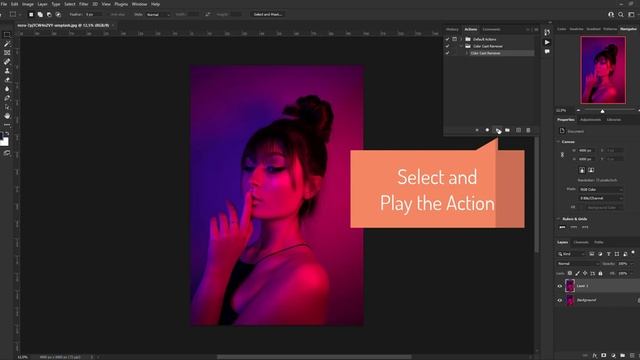640x360 pixels.
Task: Click the lock all padlock icon in Layers panel
Action: (x=600, y=273)
